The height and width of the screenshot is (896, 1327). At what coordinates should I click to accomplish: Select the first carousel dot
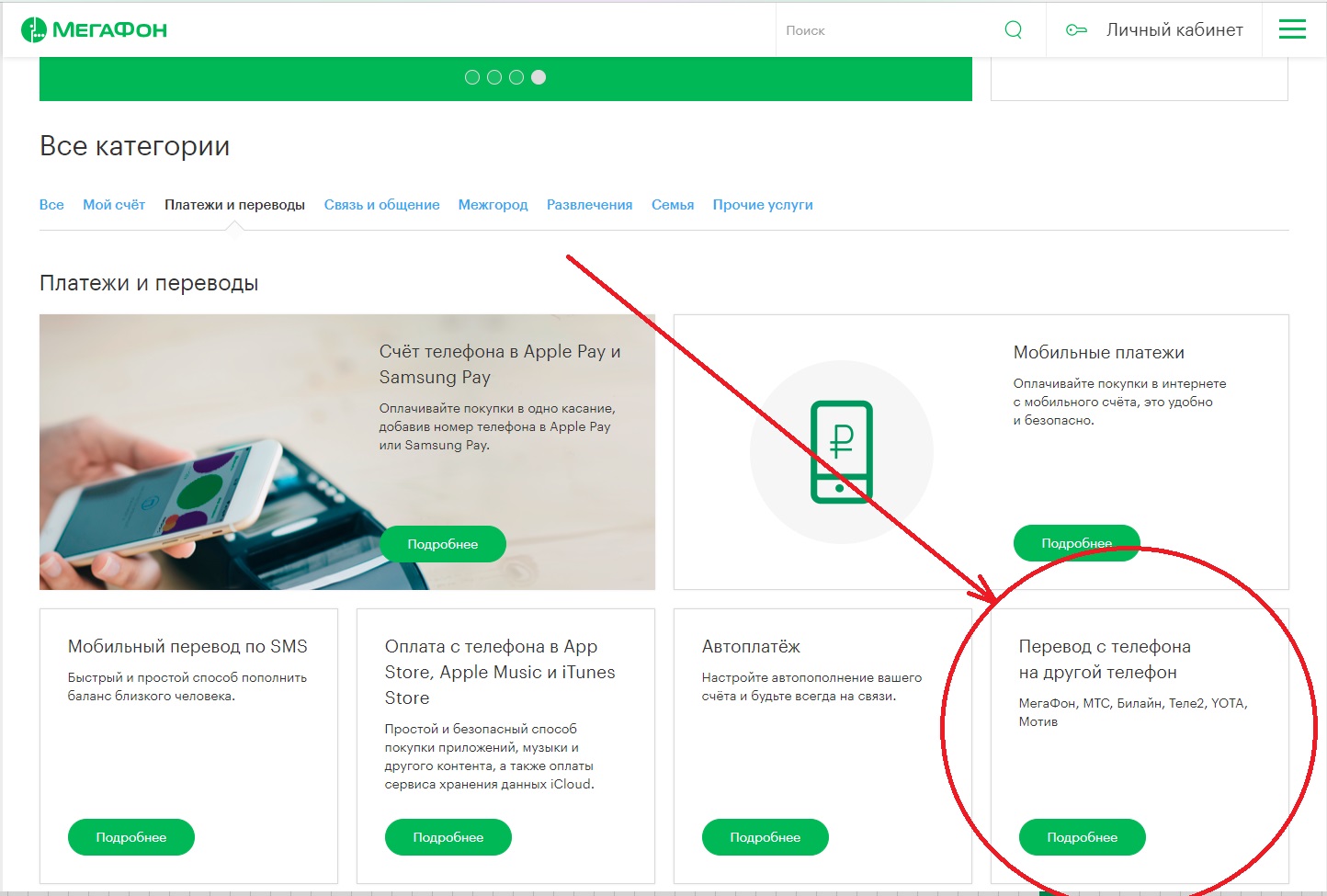(x=472, y=77)
